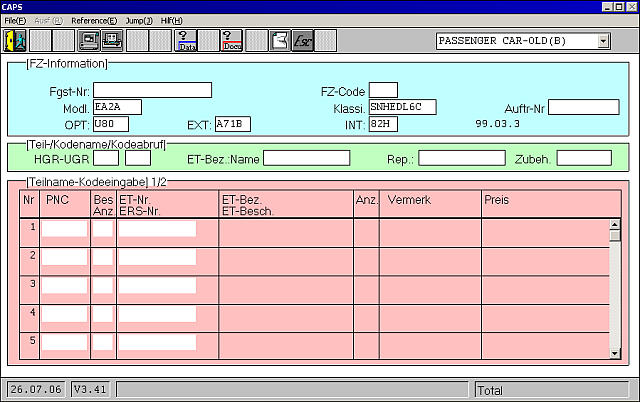Click the ET-Nr. field in row 3
Viewport: 640px width, 402px height.
pyautogui.click(x=157, y=285)
